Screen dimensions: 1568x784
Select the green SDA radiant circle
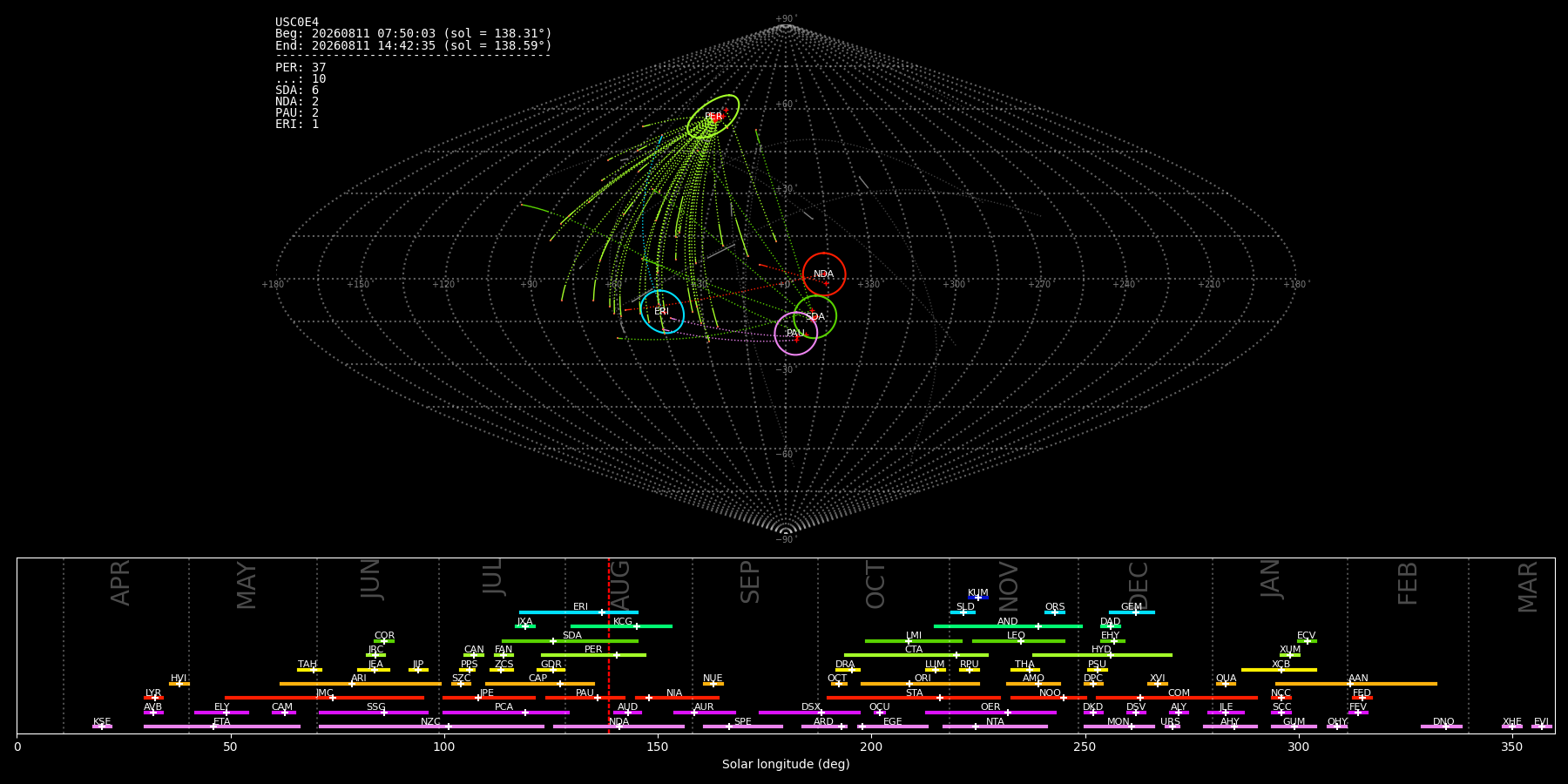tap(814, 317)
